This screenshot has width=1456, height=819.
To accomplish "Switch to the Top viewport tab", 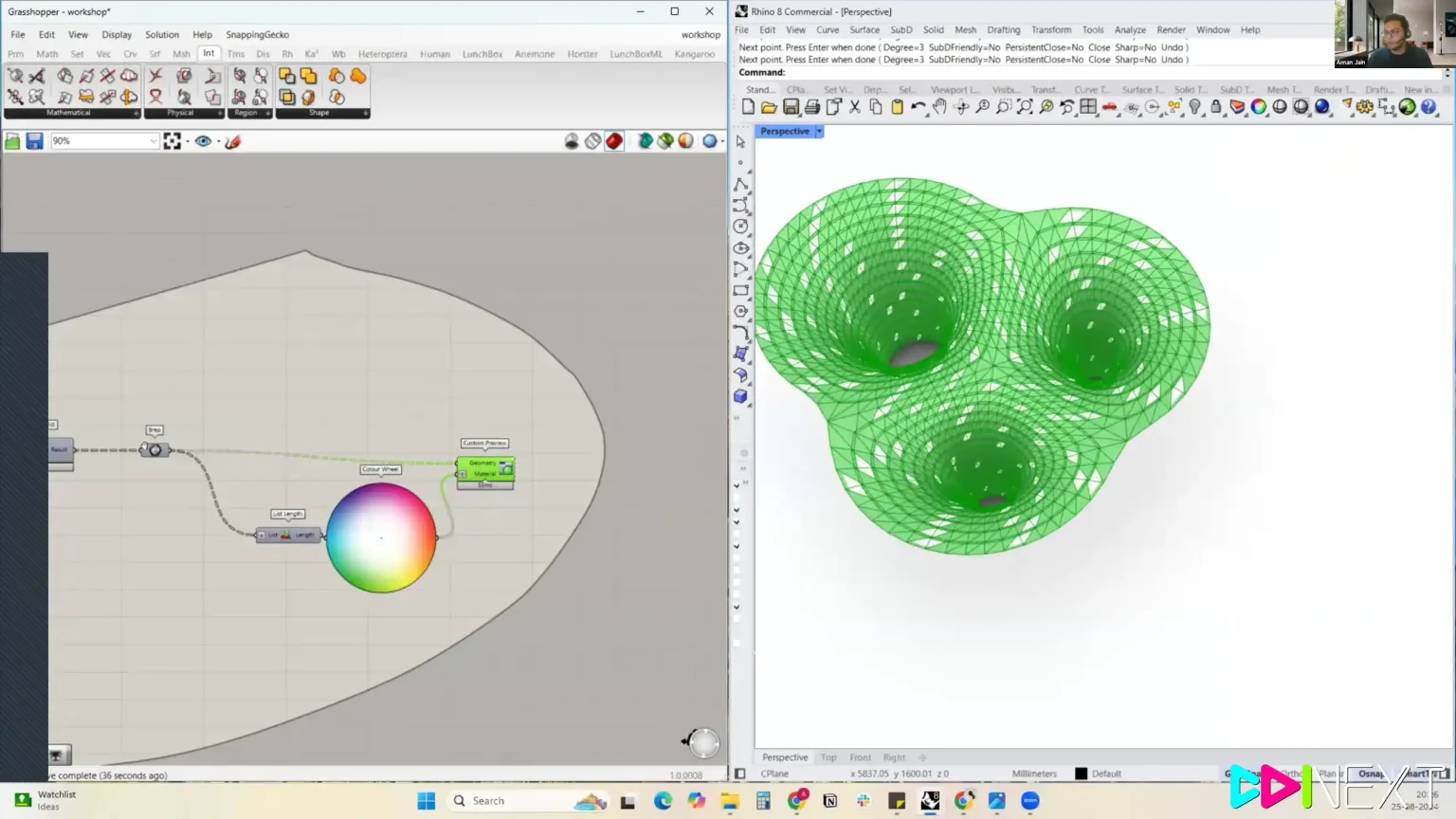I will coord(828,757).
